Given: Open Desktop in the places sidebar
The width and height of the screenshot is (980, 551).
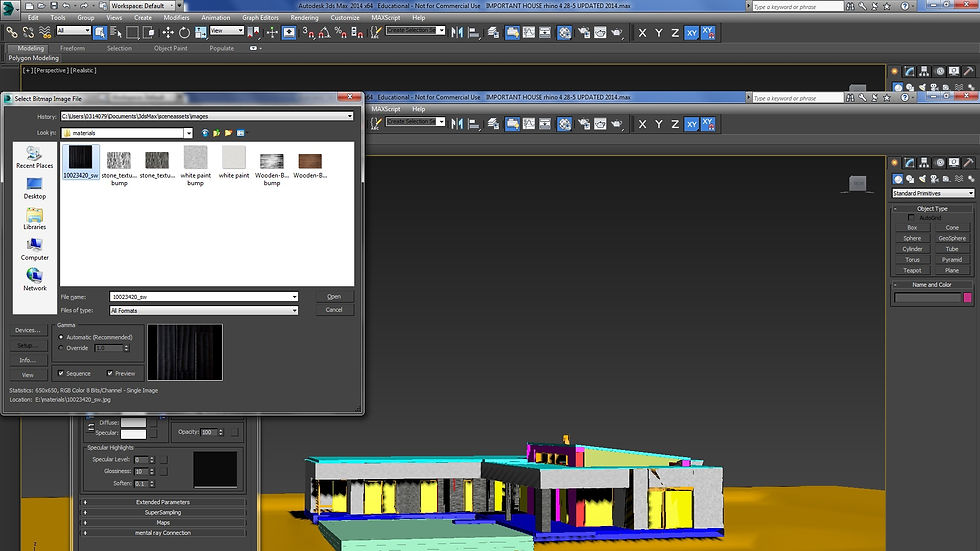Looking at the screenshot, I should click(35, 187).
